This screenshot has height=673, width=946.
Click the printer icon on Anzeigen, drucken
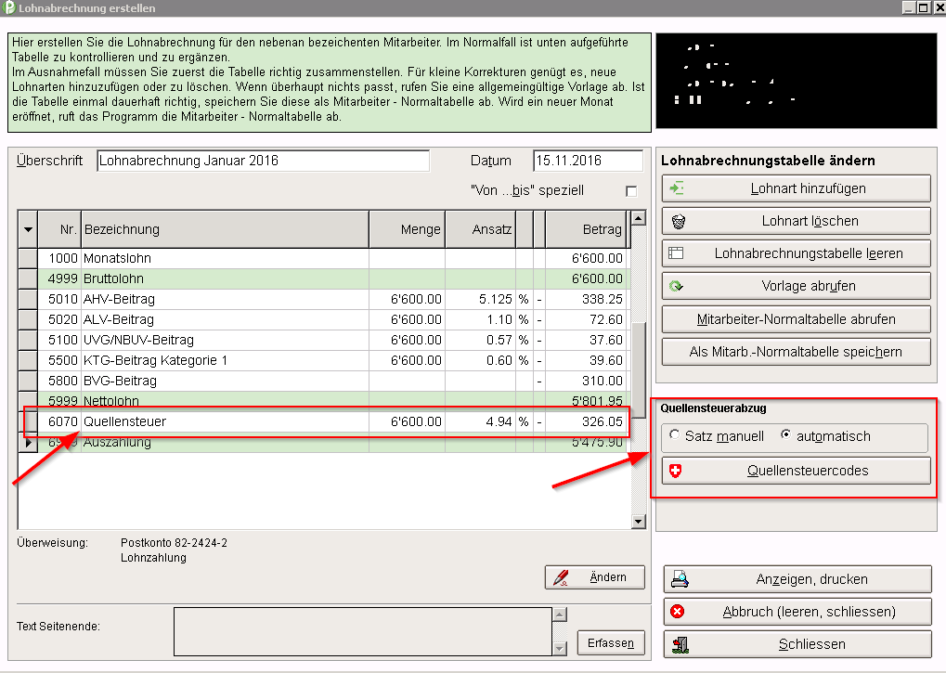pyautogui.click(x=679, y=579)
